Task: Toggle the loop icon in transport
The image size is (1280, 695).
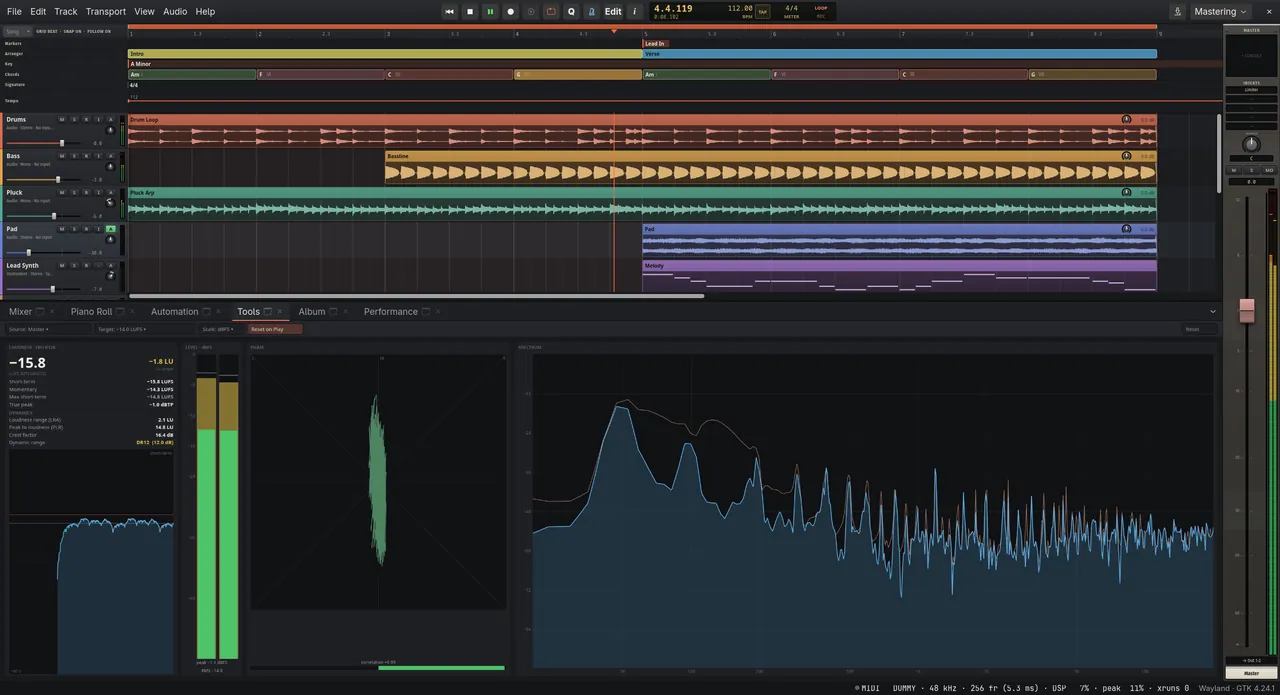Action: pyautogui.click(x=551, y=12)
